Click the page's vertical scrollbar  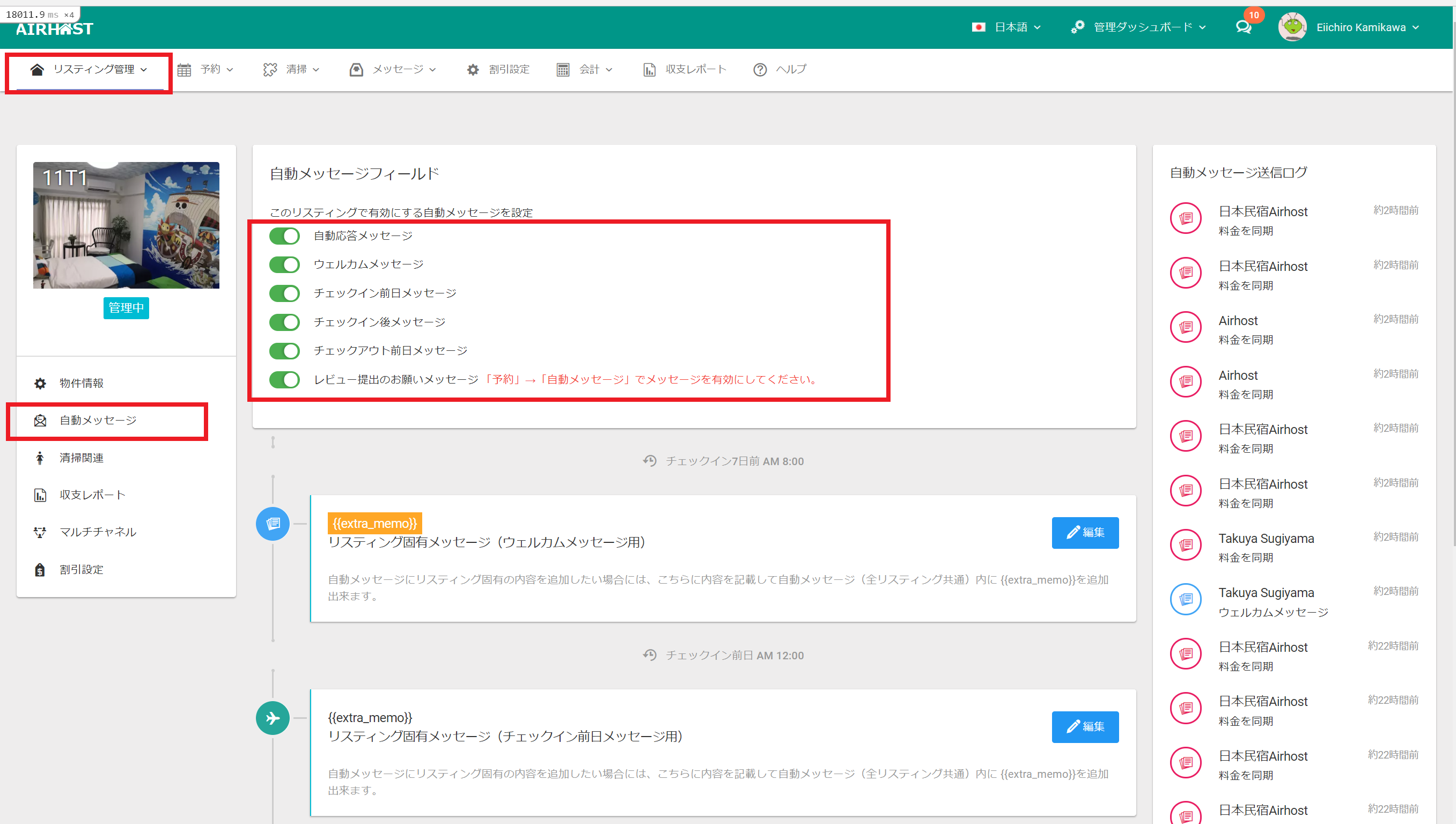click(1453, 283)
